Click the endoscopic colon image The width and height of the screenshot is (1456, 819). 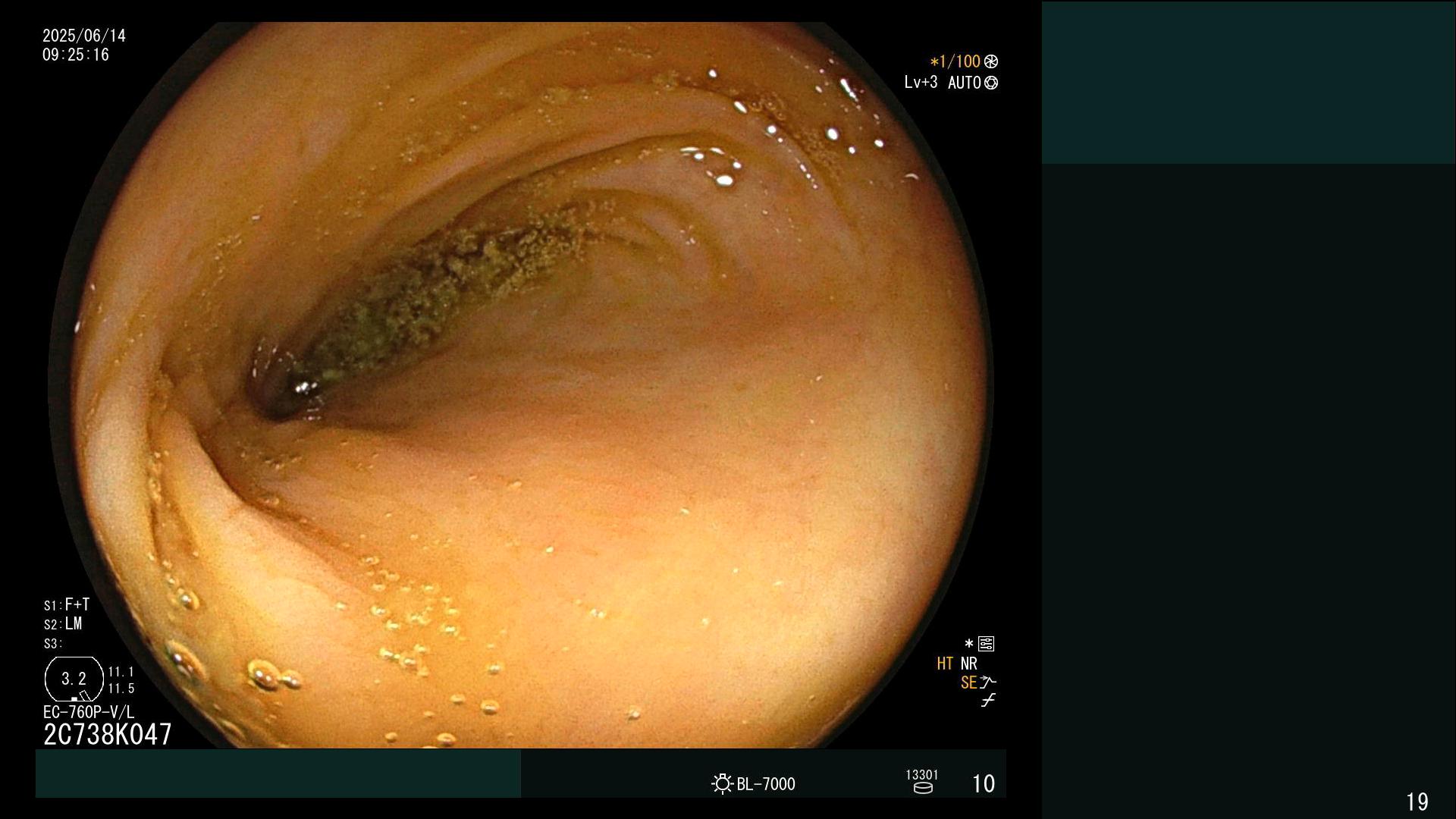(521, 385)
